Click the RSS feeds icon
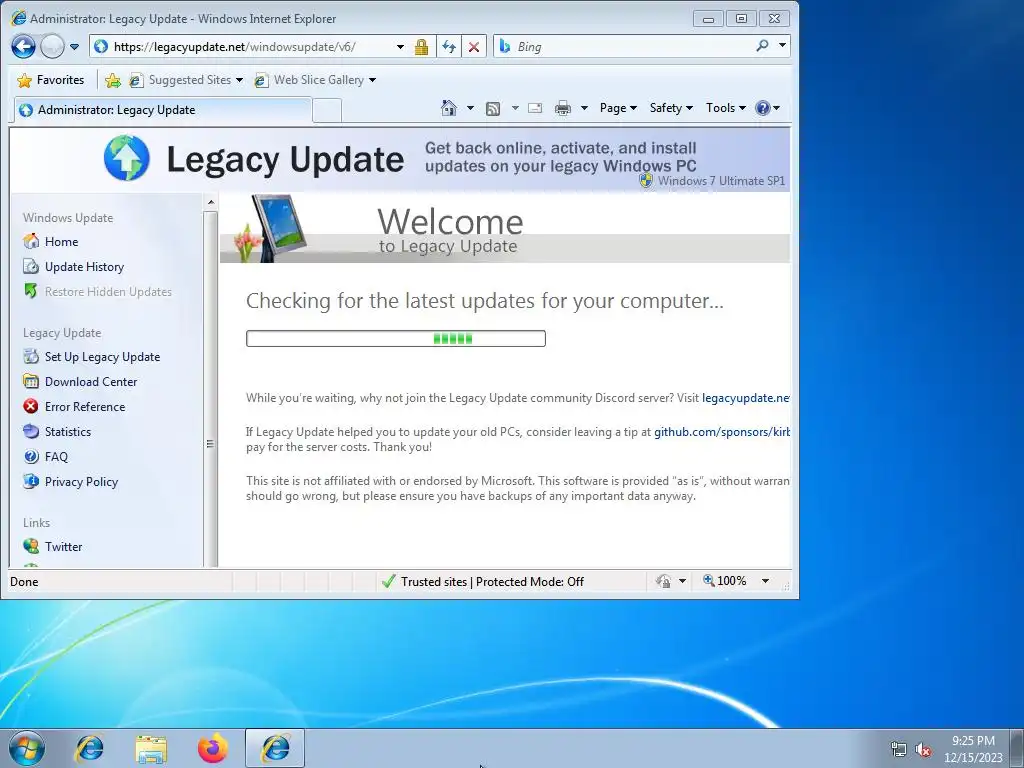Viewport: 1024px width, 768px height. click(493, 108)
